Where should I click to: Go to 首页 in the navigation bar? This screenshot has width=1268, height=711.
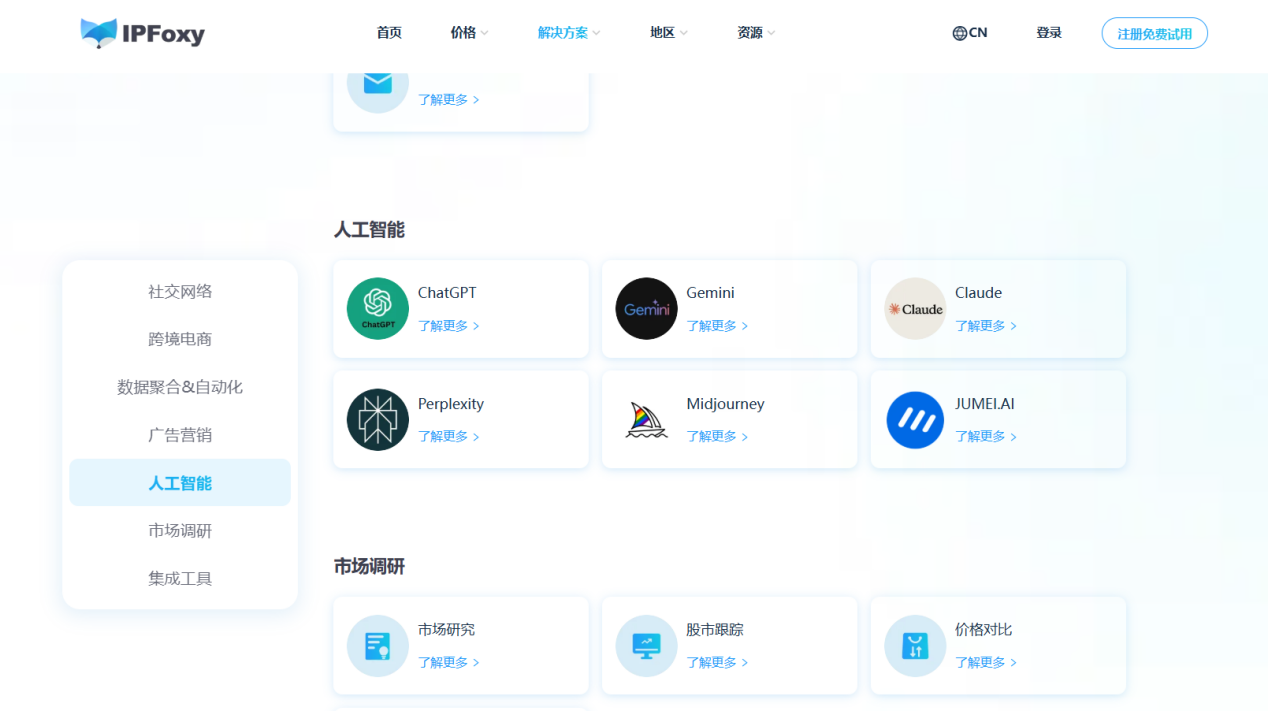pyautogui.click(x=389, y=33)
